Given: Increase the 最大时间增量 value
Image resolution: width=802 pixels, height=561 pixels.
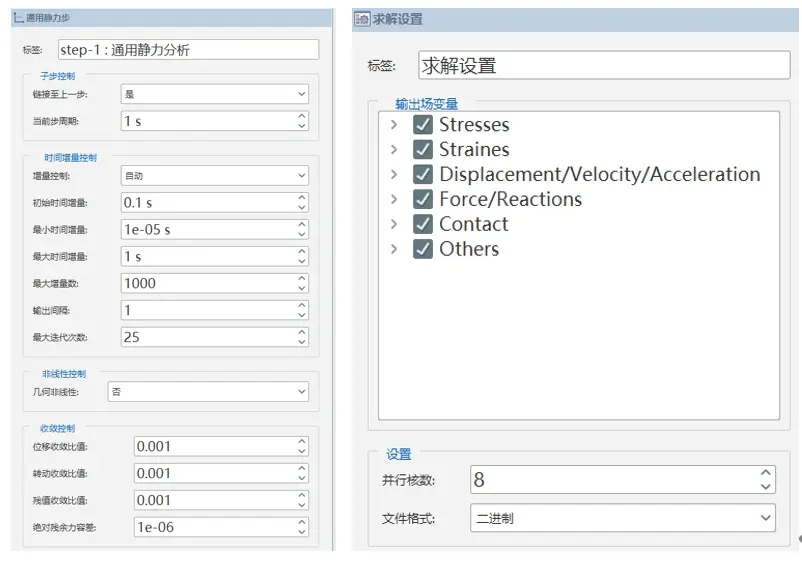Looking at the screenshot, I should click(302, 252).
